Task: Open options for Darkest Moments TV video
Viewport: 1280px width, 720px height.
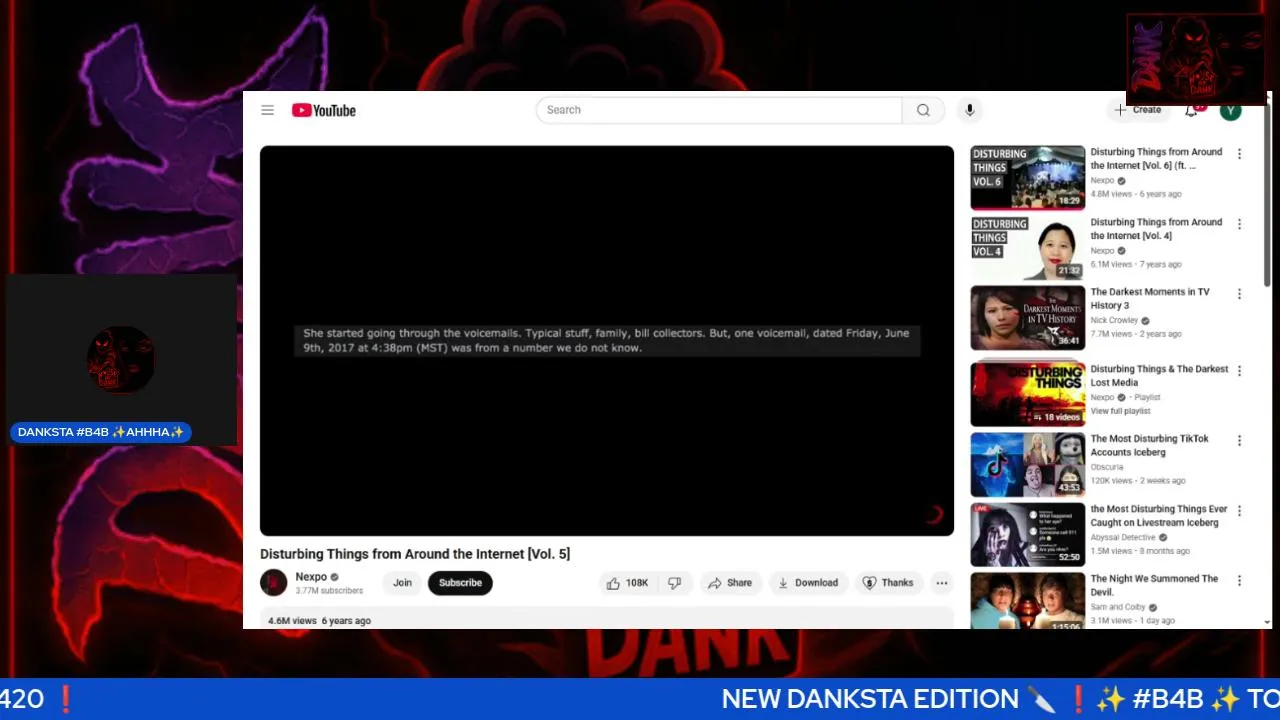Action: [x=1239, y=294]
